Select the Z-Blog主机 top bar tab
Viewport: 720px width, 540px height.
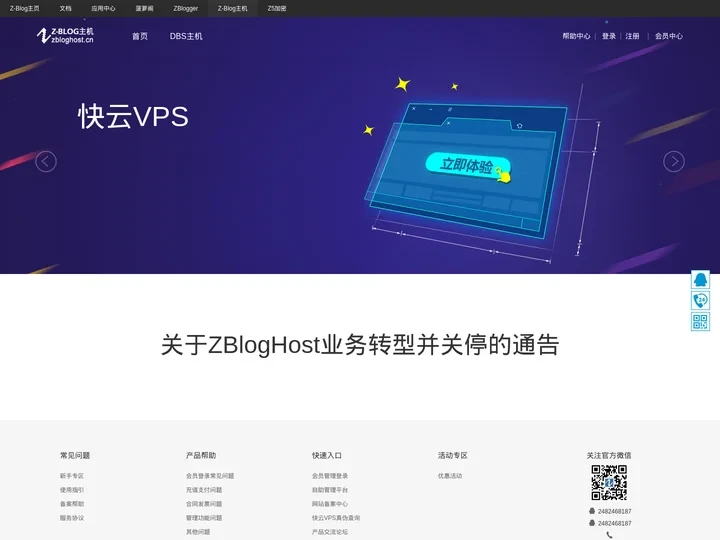[232, 8]
